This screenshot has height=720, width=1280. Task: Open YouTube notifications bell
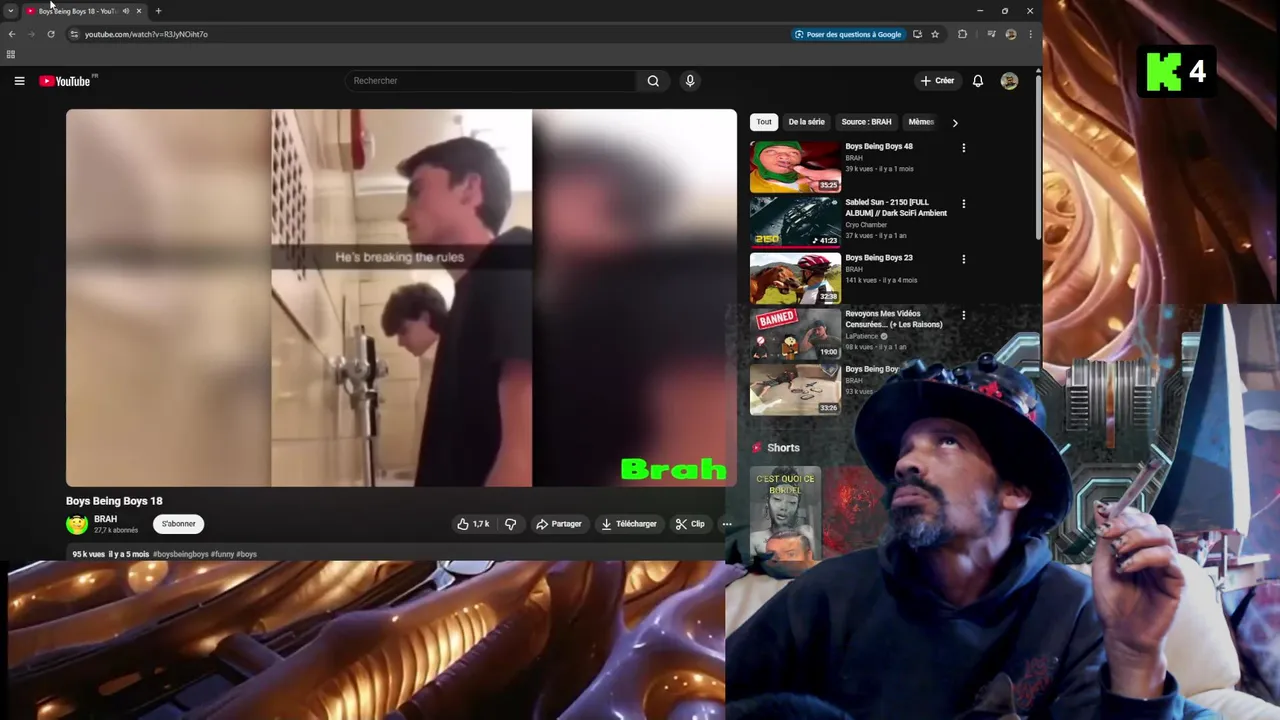click(x=978, y=81)
